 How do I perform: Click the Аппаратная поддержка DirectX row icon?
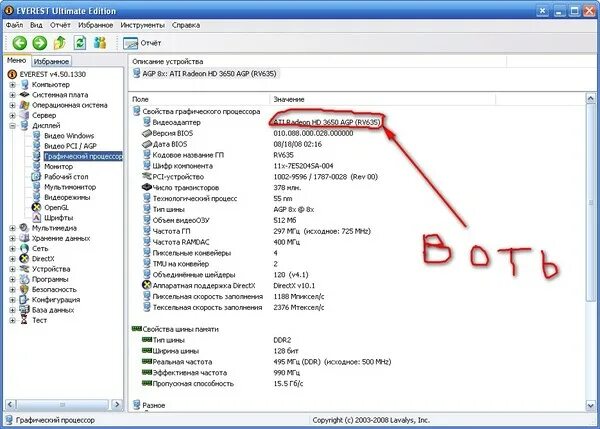147,285
